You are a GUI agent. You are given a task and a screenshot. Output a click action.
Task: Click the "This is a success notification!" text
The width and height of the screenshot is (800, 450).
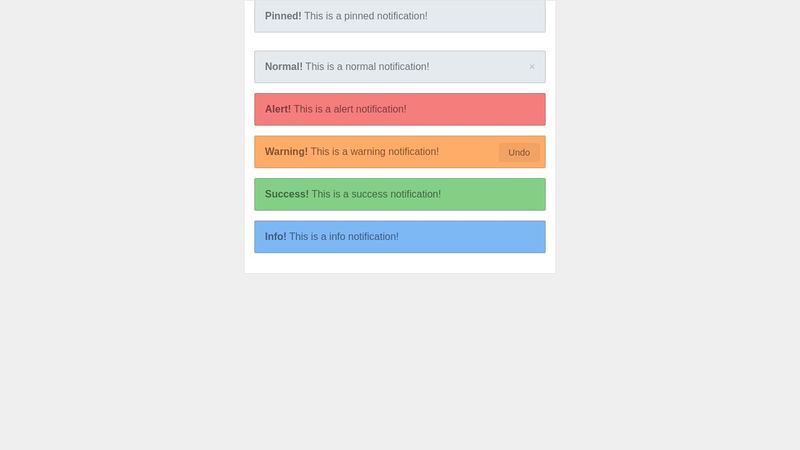[376, 194]
